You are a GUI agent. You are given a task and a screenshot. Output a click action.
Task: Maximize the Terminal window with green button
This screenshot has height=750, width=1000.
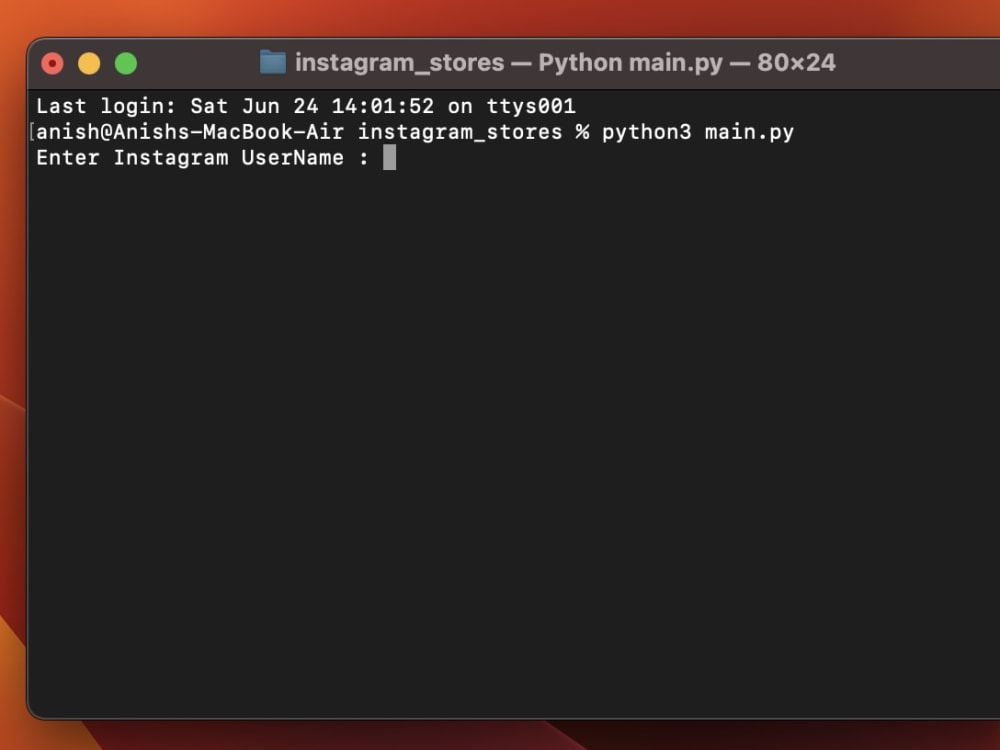(x=126, y=64)
